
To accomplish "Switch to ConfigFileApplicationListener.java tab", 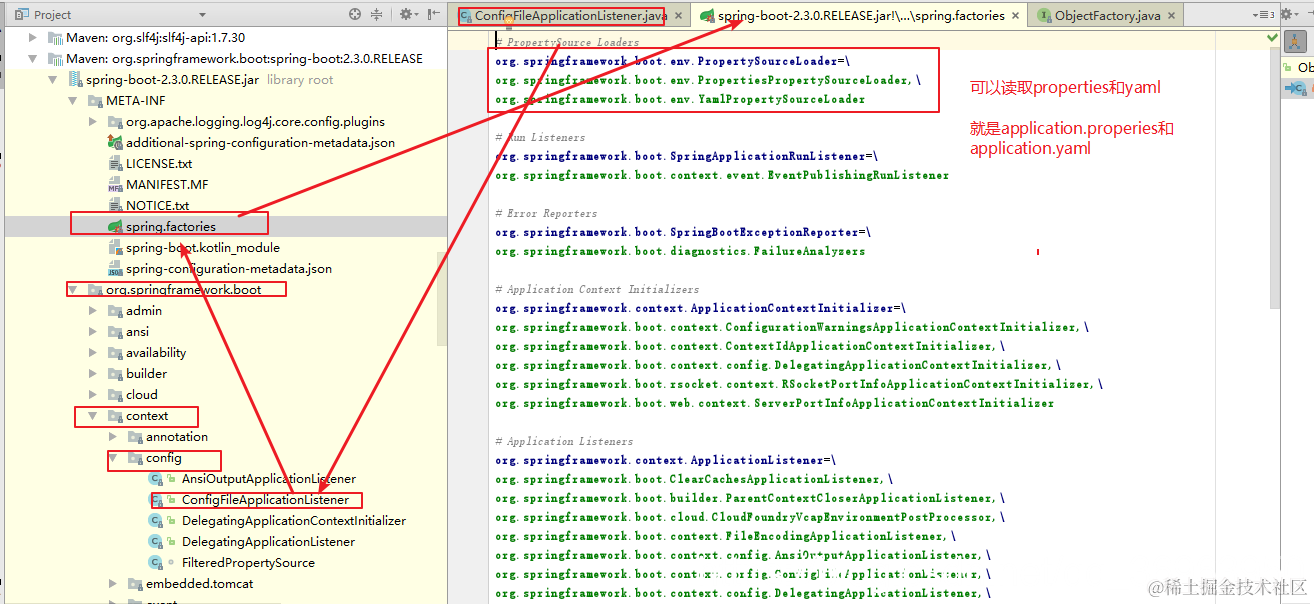I will tap(568, 16).
